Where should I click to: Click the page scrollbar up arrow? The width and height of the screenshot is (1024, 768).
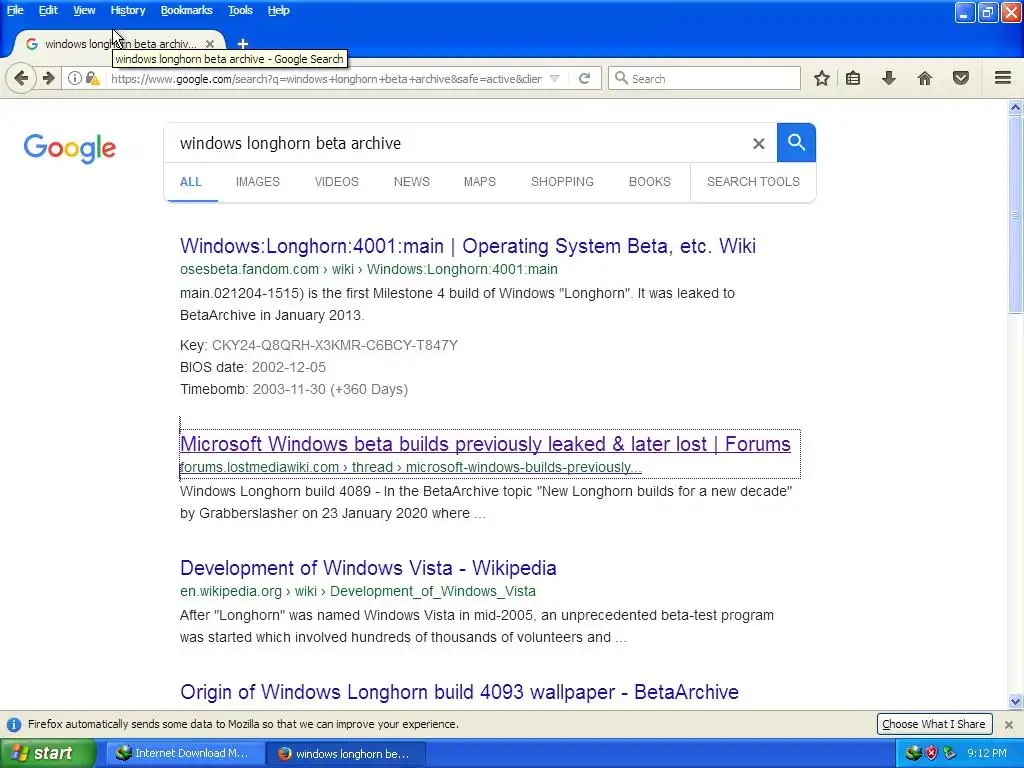point(1016,108)
